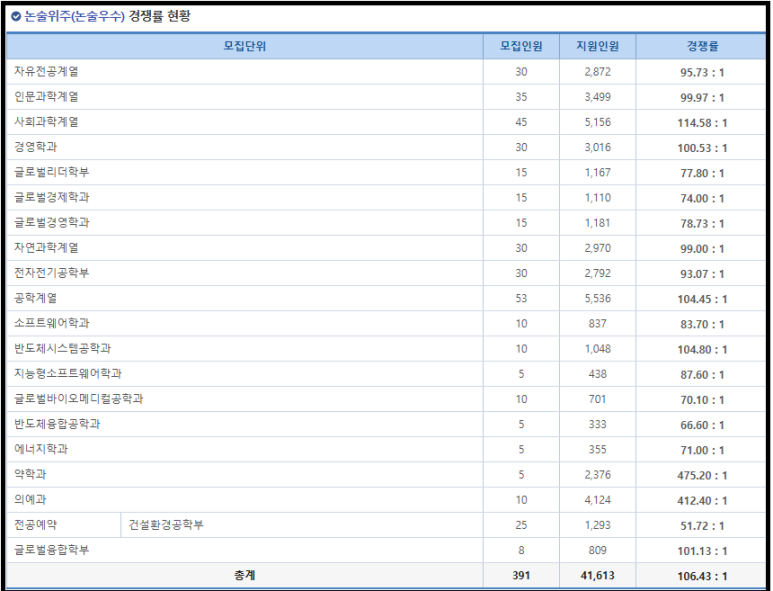The width and height of the screenshot is (773, 591).
Task: Select the 글로벌바이오메디컬공학과 row name
Action: pos(78,398)
